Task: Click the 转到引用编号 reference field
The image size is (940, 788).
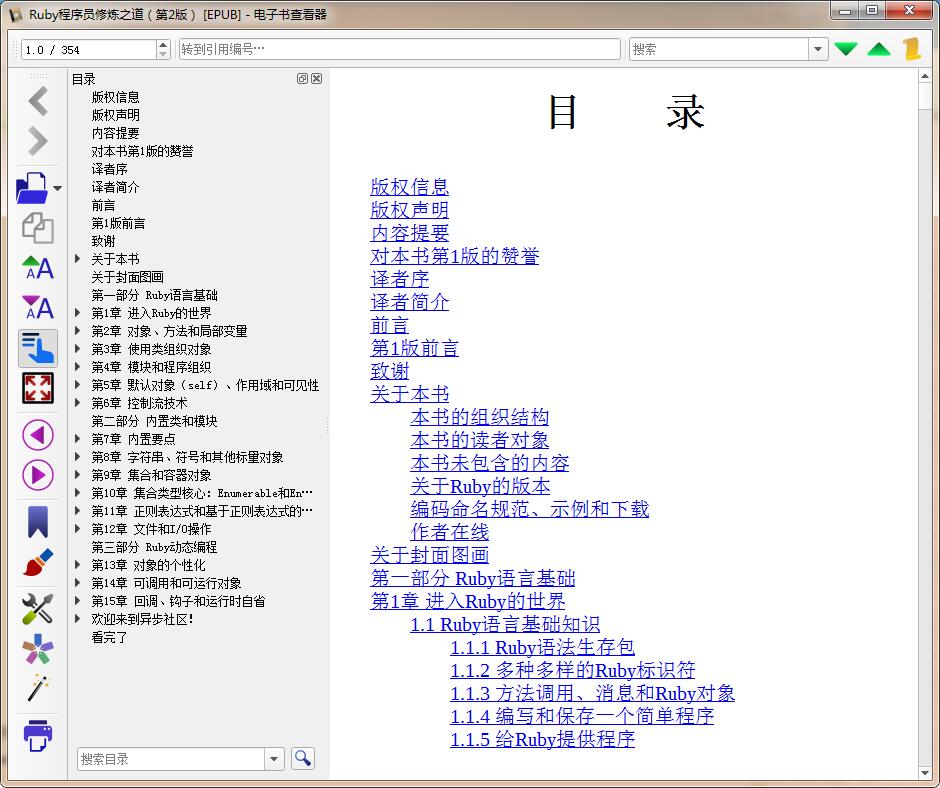Action: click(x=399, y=49)
